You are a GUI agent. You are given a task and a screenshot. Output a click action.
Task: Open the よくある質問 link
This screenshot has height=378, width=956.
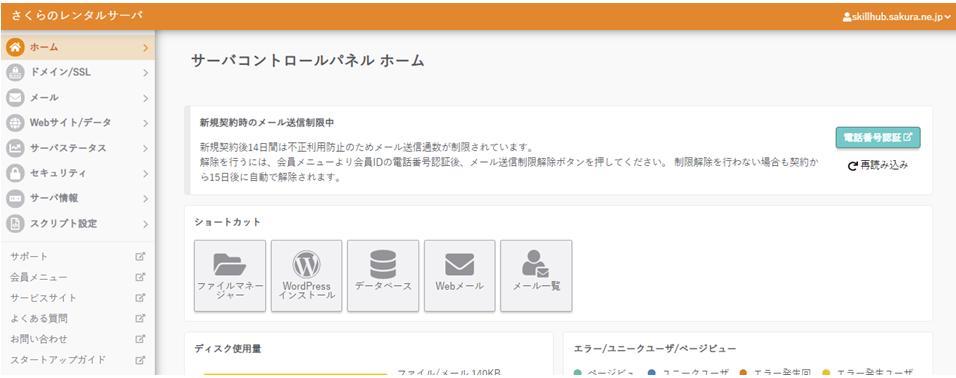(x=39, y=318)
